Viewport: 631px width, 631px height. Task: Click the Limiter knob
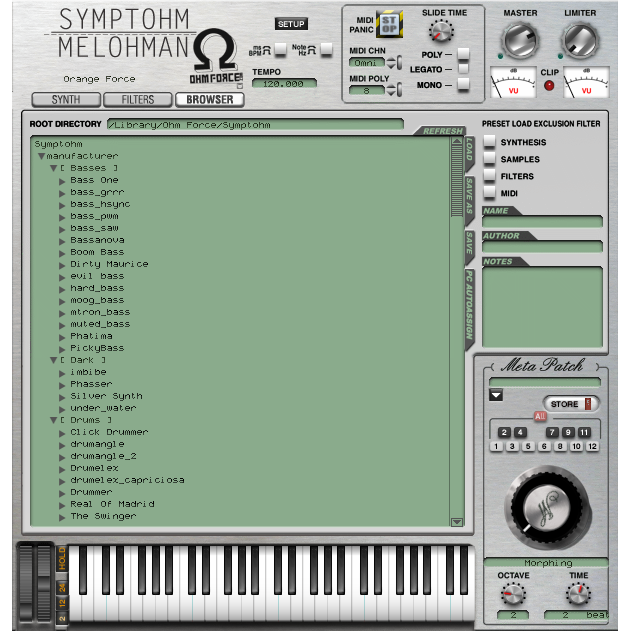tap(579, 41)
